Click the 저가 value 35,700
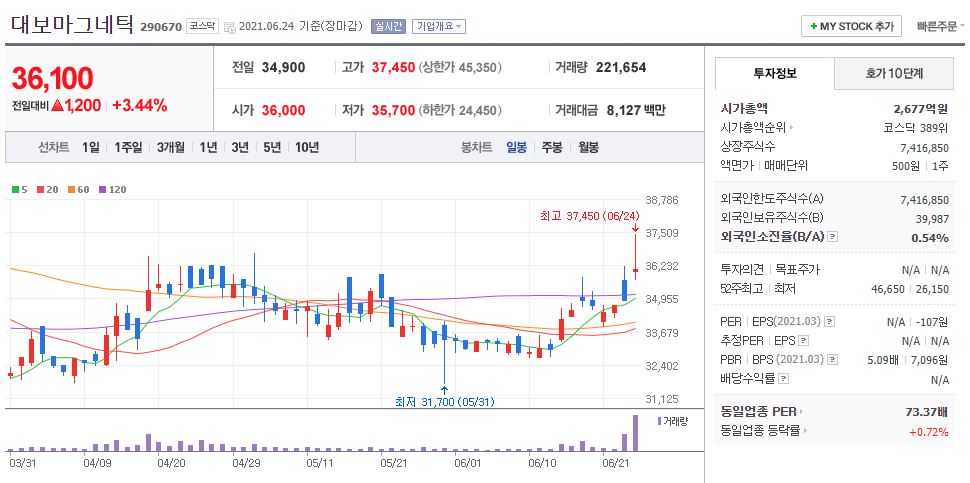This screenshot has height=483, width=970. pos(393,111)
